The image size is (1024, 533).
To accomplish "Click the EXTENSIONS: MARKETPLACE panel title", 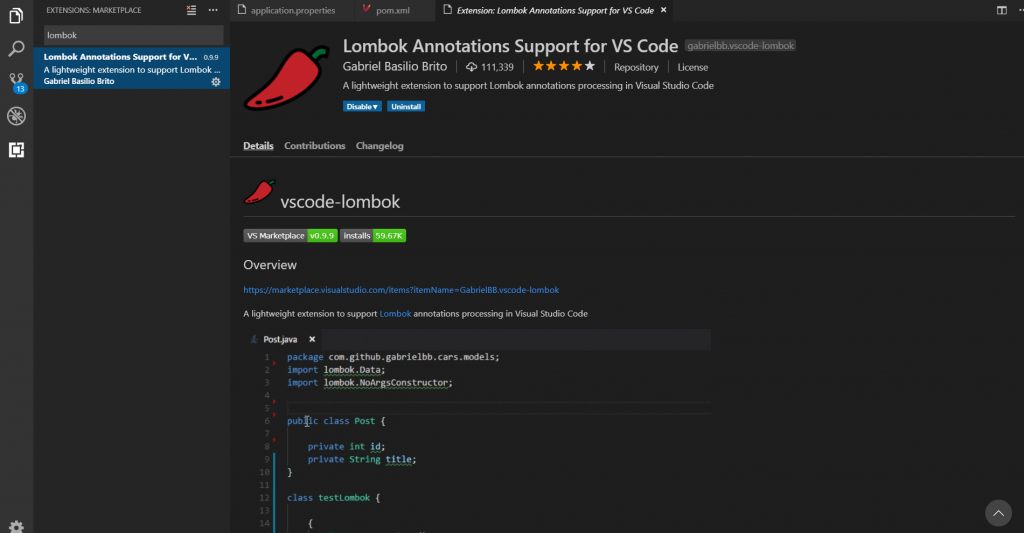I will 93,10.
